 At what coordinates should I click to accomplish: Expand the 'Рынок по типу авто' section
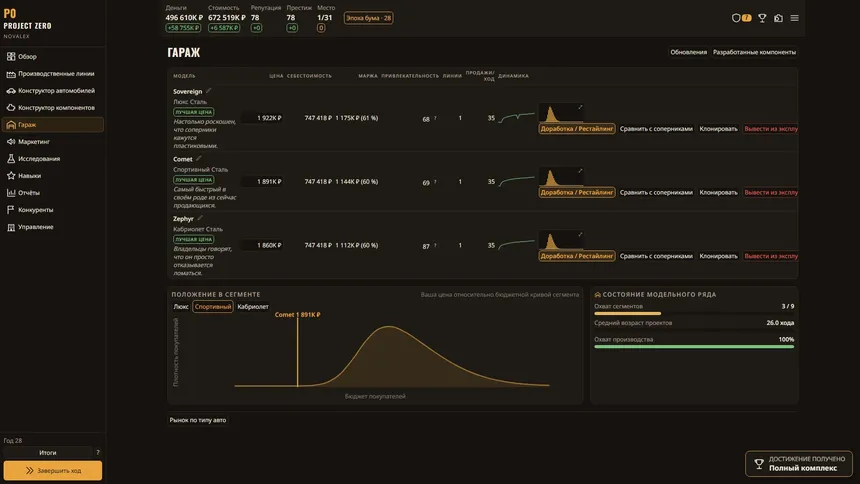pyautogui.click(x=198, y=420)
